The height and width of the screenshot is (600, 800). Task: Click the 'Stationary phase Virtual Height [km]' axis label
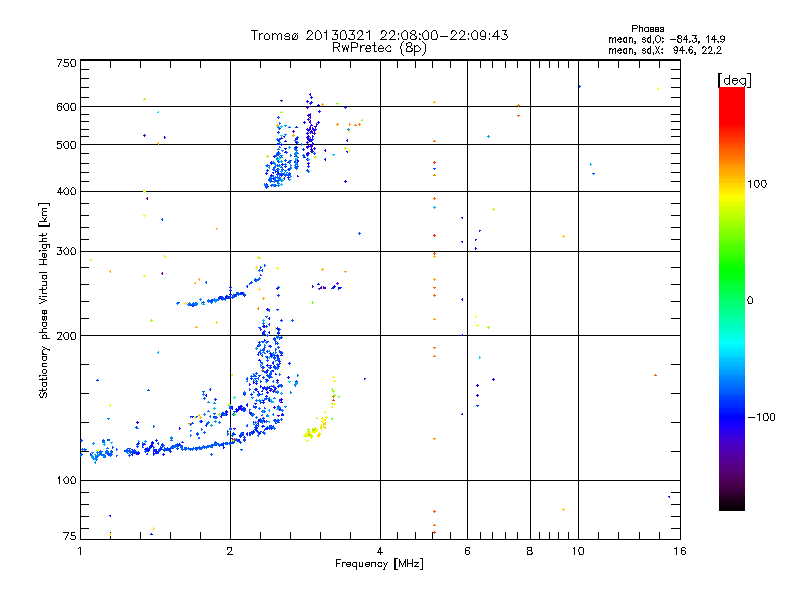[43, 301]
